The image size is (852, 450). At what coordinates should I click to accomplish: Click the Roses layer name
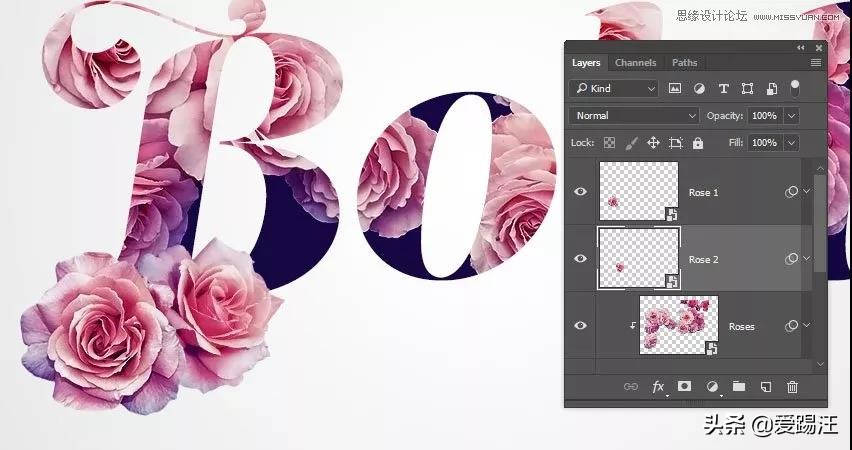click(742, 327)
